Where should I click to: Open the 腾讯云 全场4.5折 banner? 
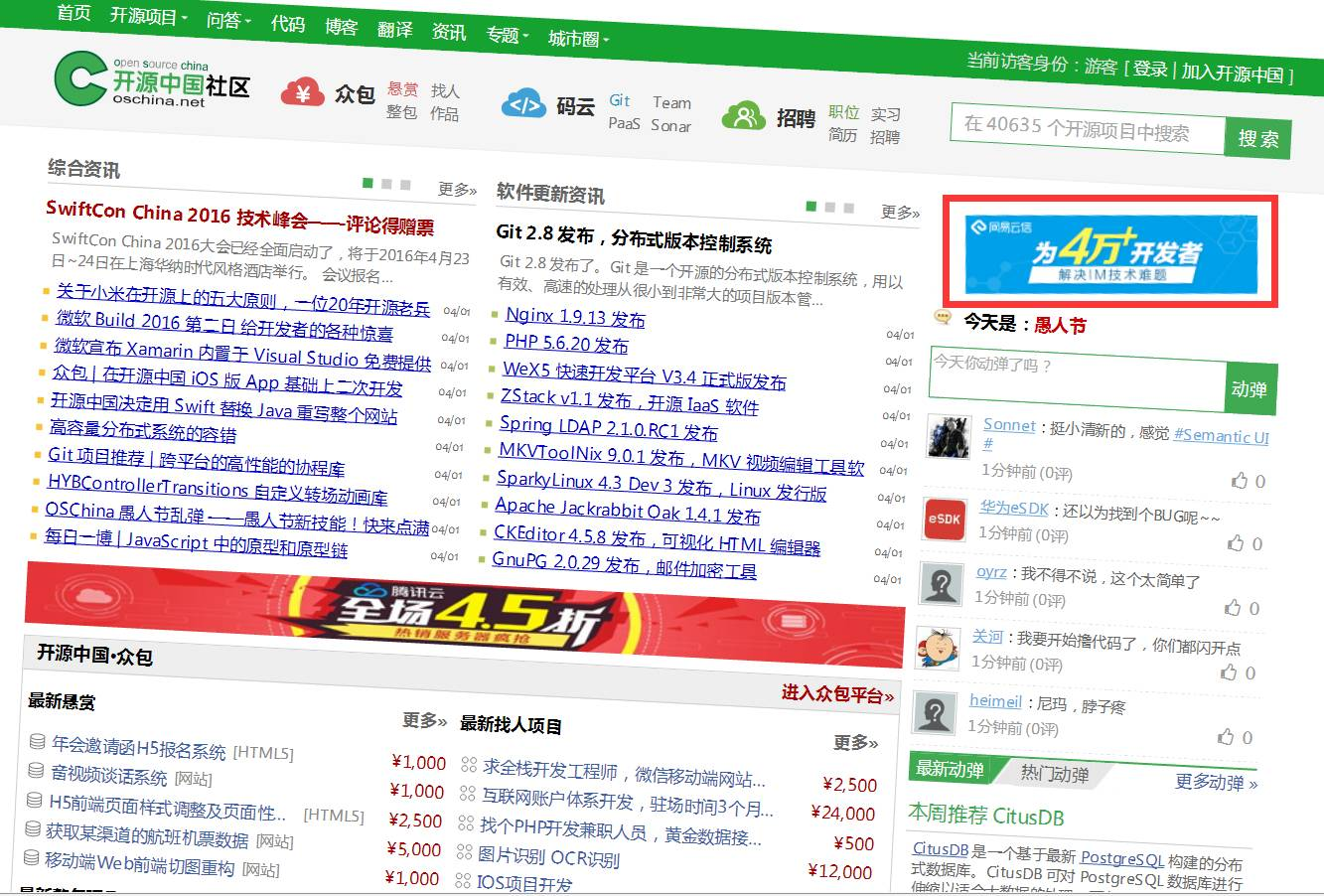(465, 616)
